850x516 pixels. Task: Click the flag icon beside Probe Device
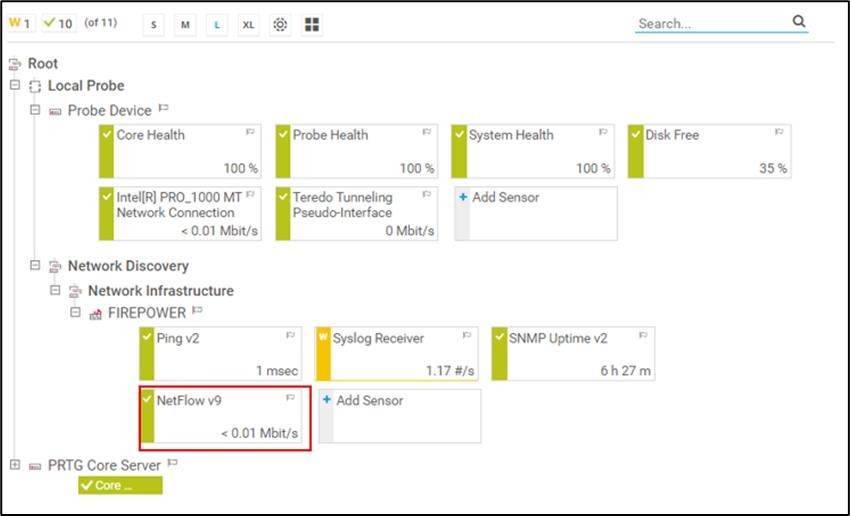point(163,109)
